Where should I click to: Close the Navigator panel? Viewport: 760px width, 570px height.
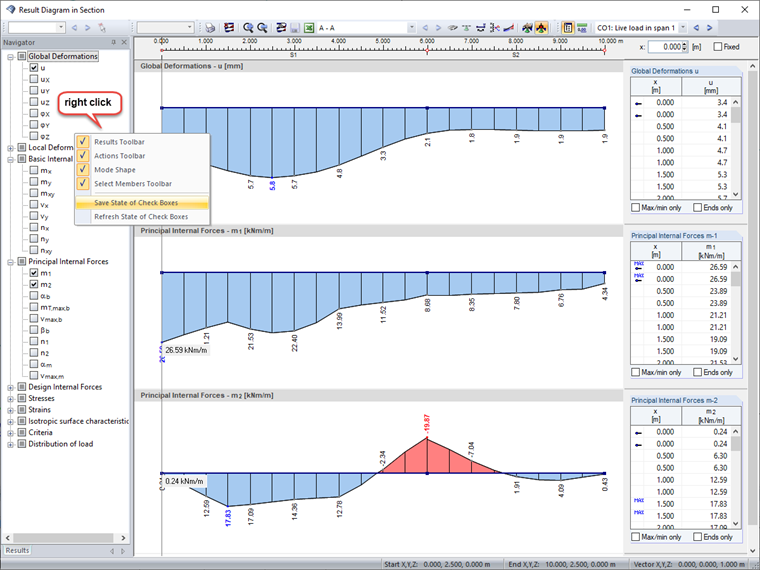124,43
